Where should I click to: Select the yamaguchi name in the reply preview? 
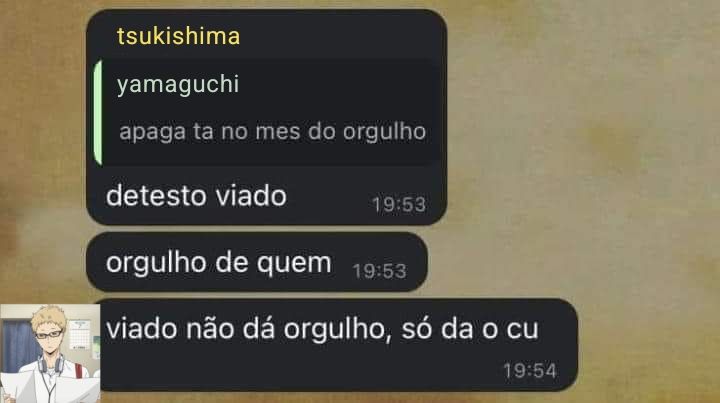point(178,85)
